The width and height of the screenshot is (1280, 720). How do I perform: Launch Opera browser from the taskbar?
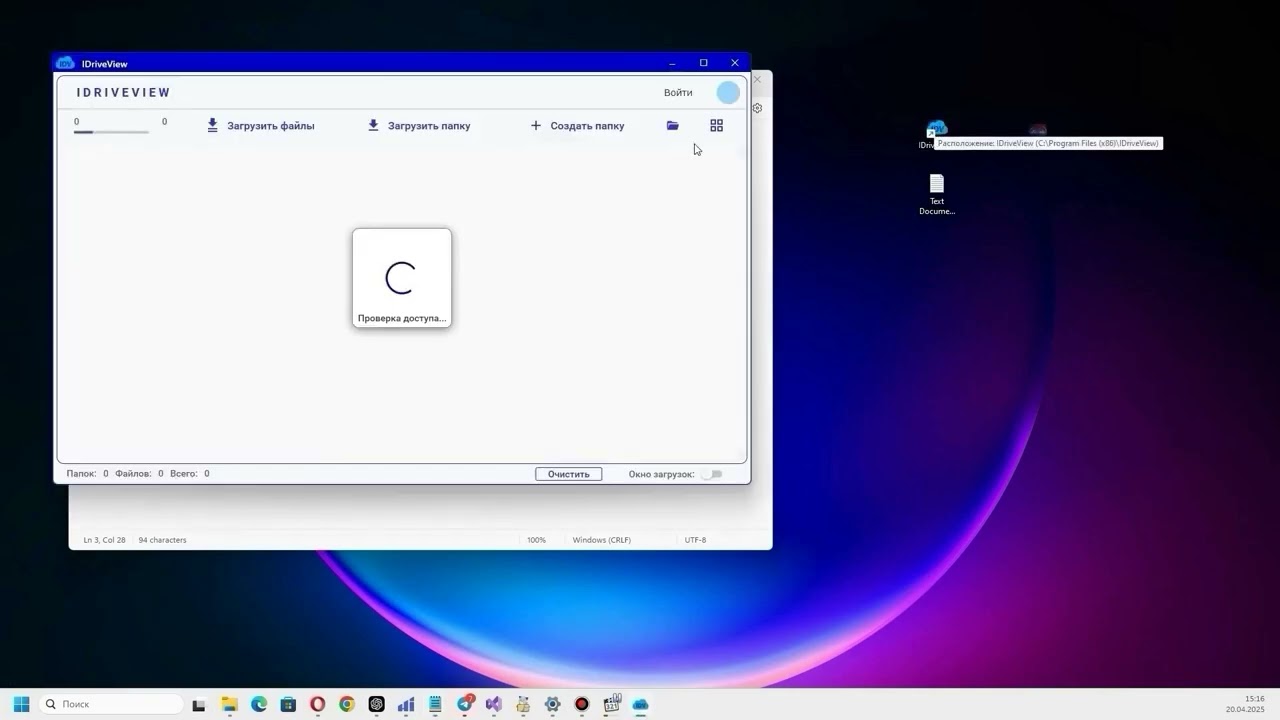(x=317, y=704)
